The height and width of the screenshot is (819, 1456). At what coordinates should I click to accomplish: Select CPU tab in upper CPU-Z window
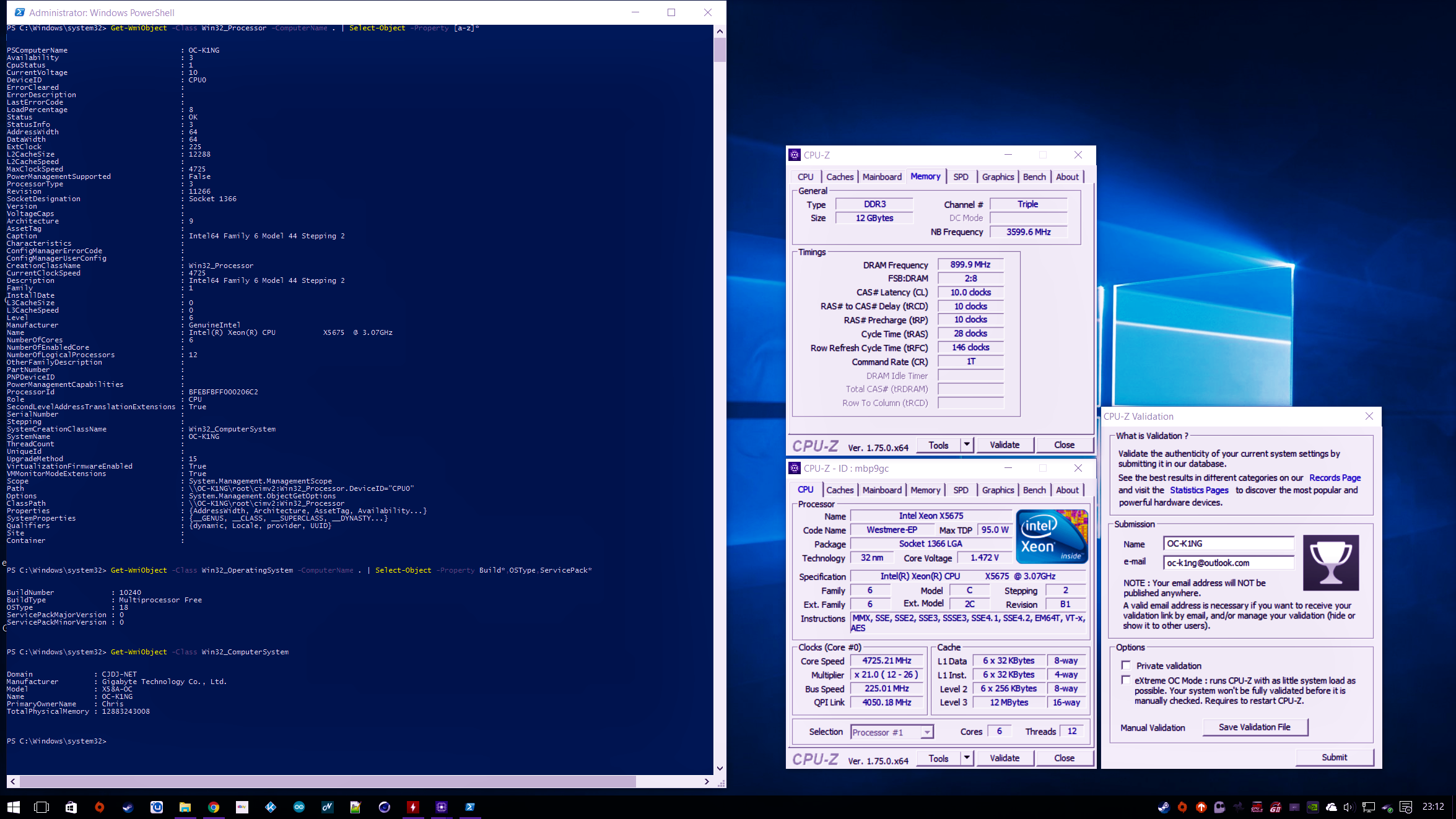pyautogui.click(x=805, y=177)
